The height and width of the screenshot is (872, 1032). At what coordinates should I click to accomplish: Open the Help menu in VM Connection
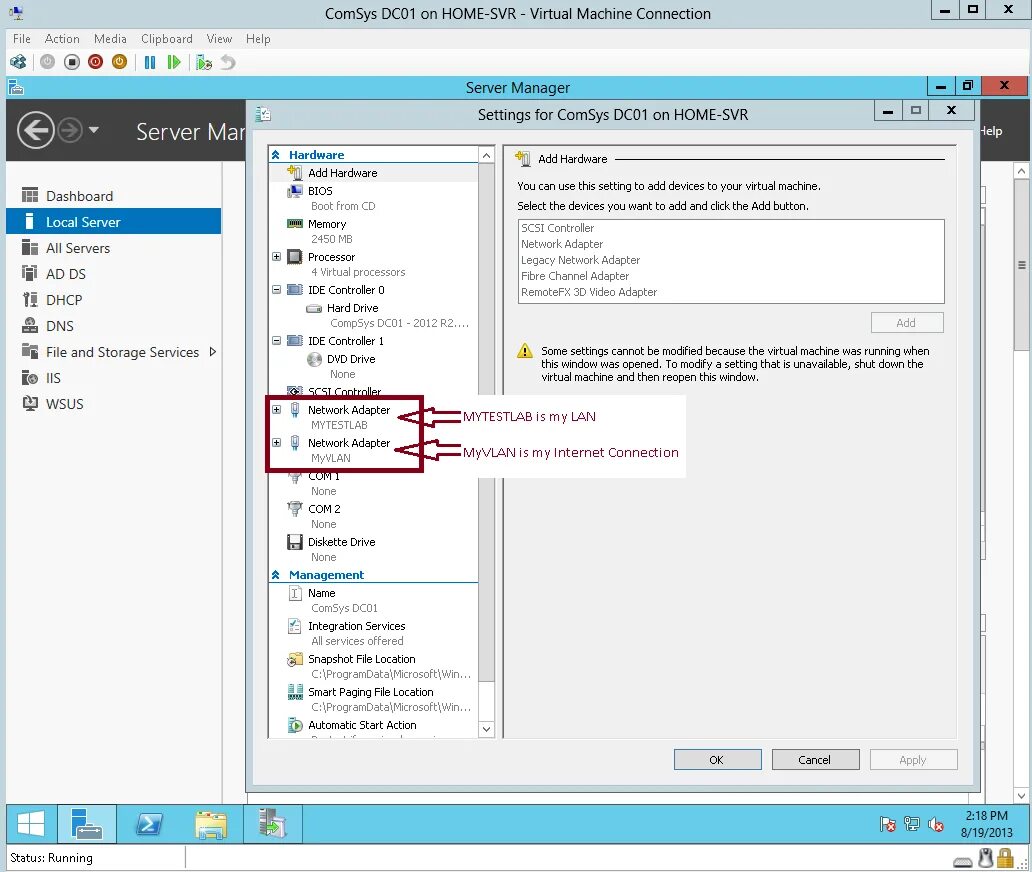pos(258,39)
